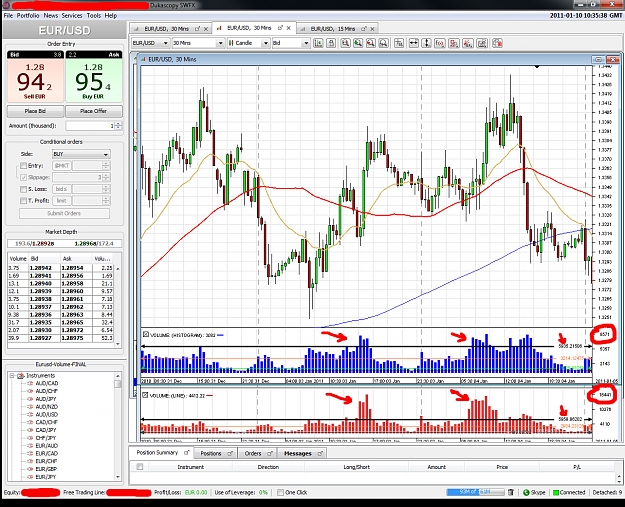Enable the T. Profit checkbox

(x=24, y=200)
